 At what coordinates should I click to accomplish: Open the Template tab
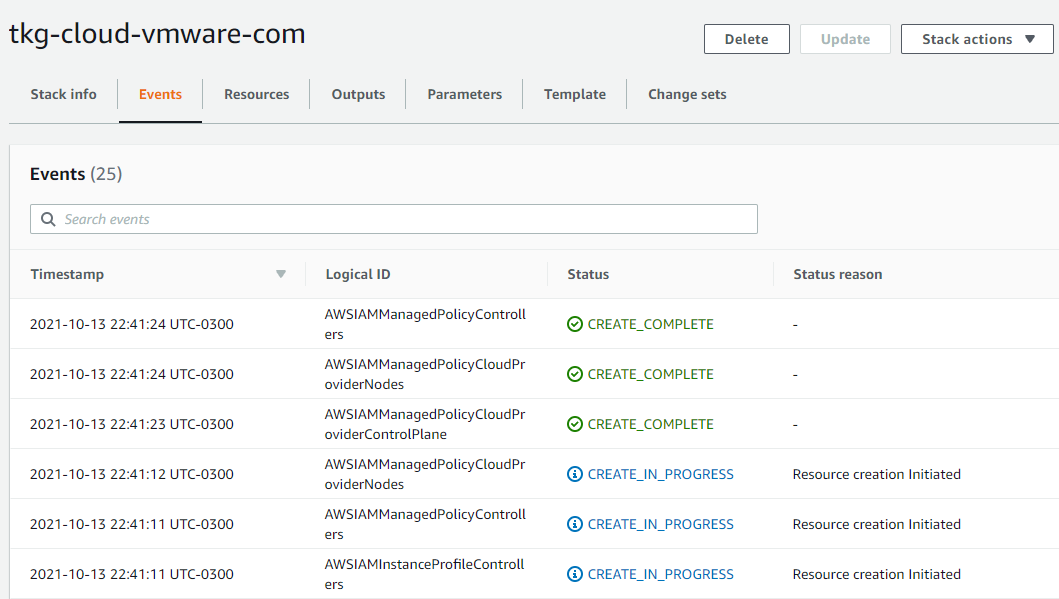tap(575, 95)
